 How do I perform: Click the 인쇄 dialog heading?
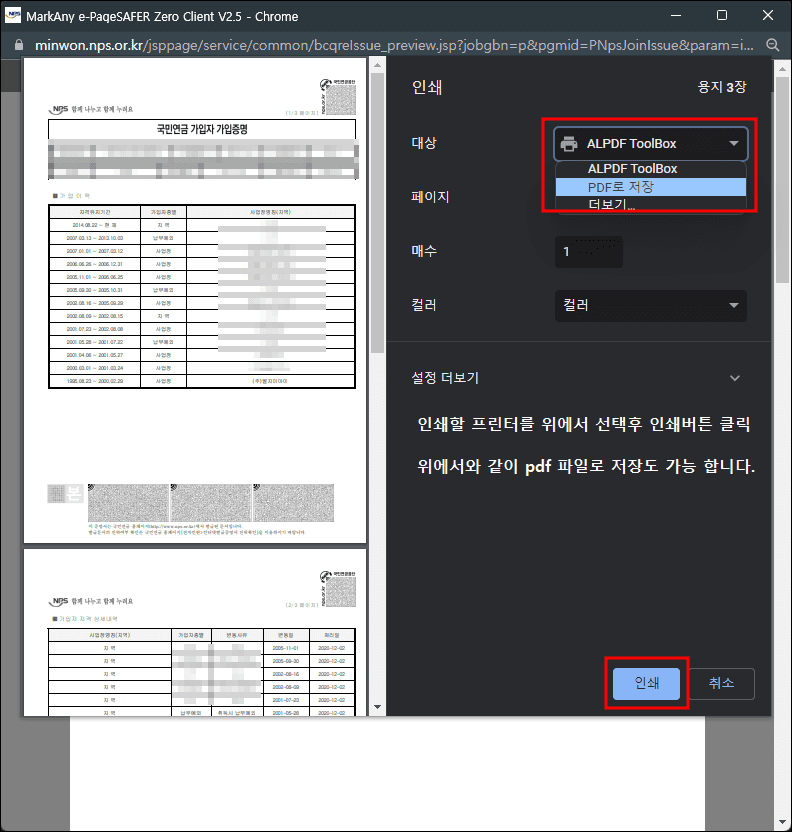(x=427, y=87)
